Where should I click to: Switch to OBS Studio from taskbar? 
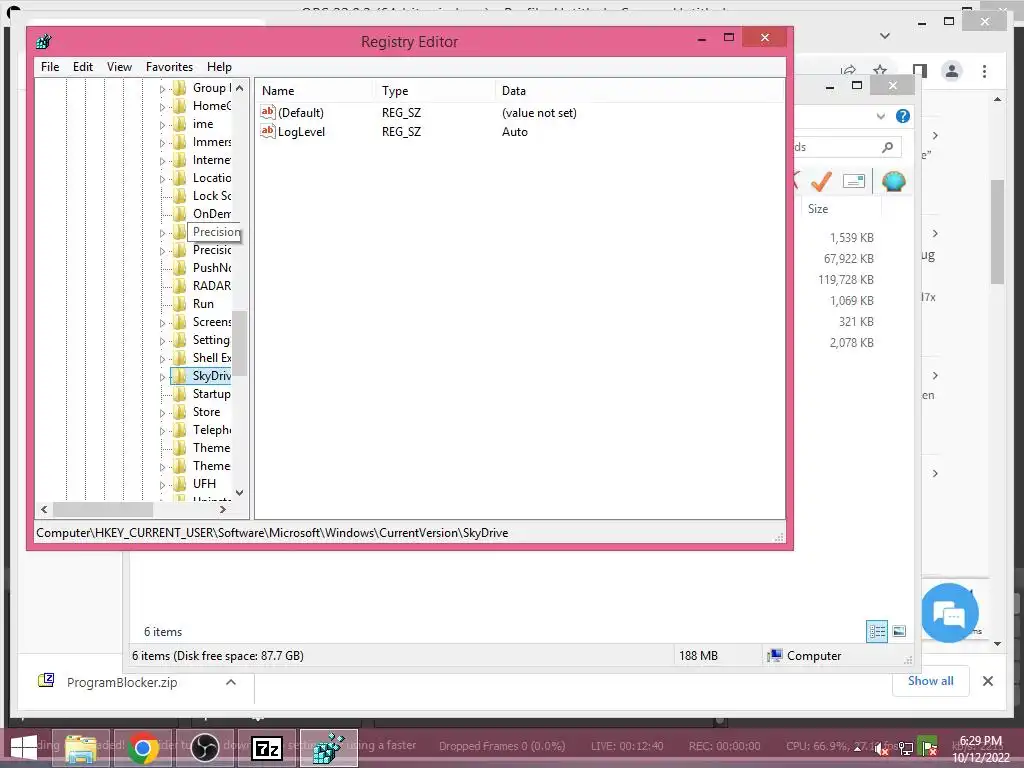click(204, 748)
